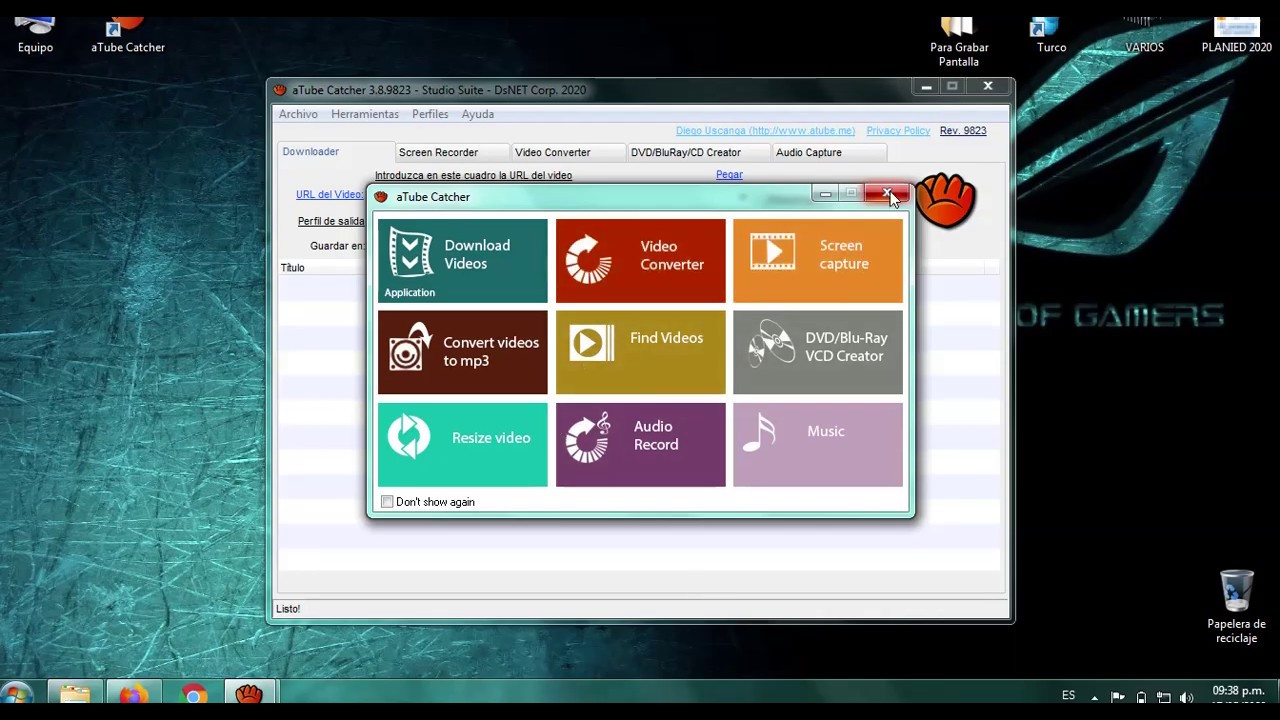This screenshot has width=1280, height=720.
Task: Minimize the aTube Catcher Studio Suite main window
Action: click(x=926, y=87)
